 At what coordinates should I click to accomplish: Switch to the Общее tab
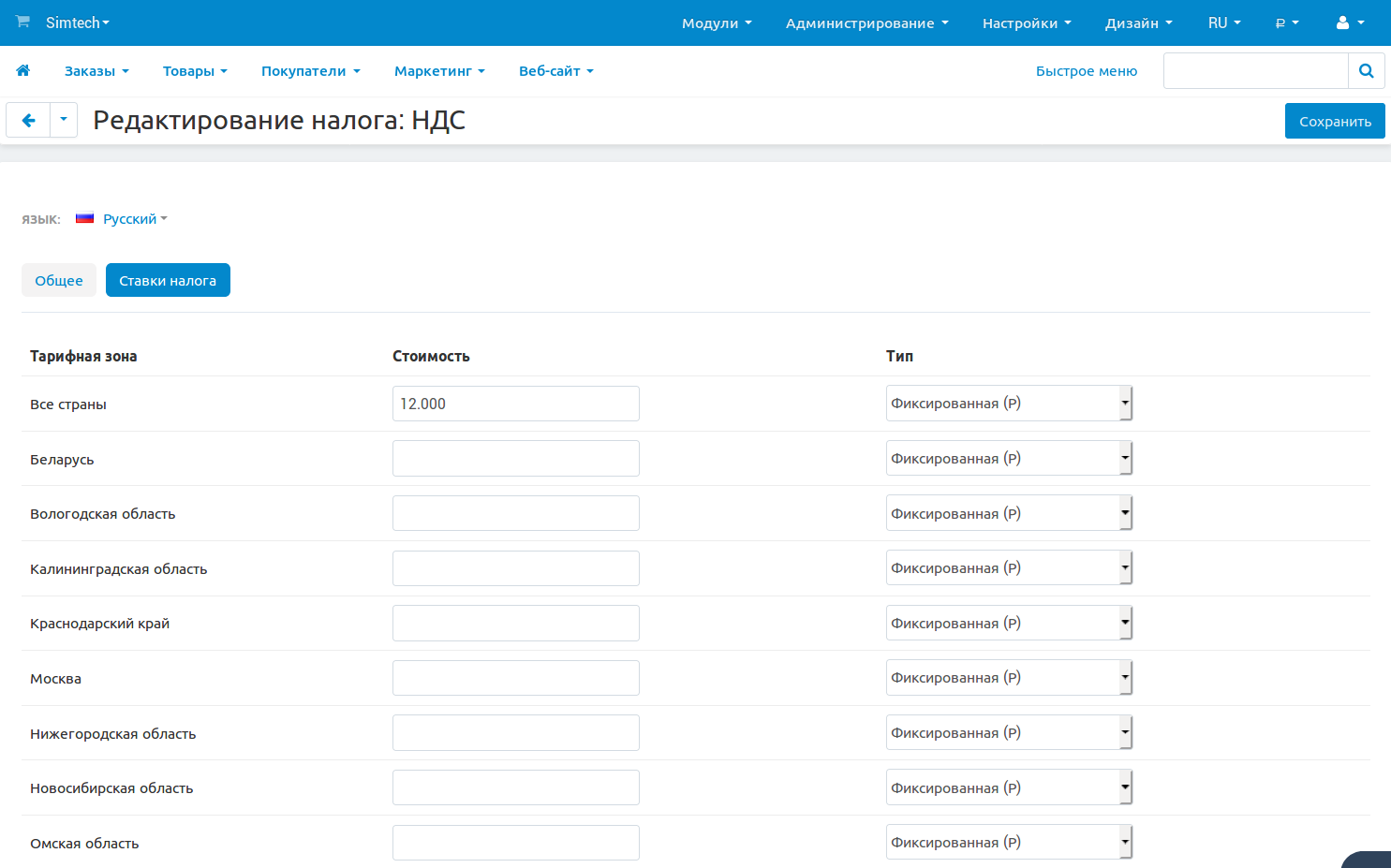[x=59, y=280]
